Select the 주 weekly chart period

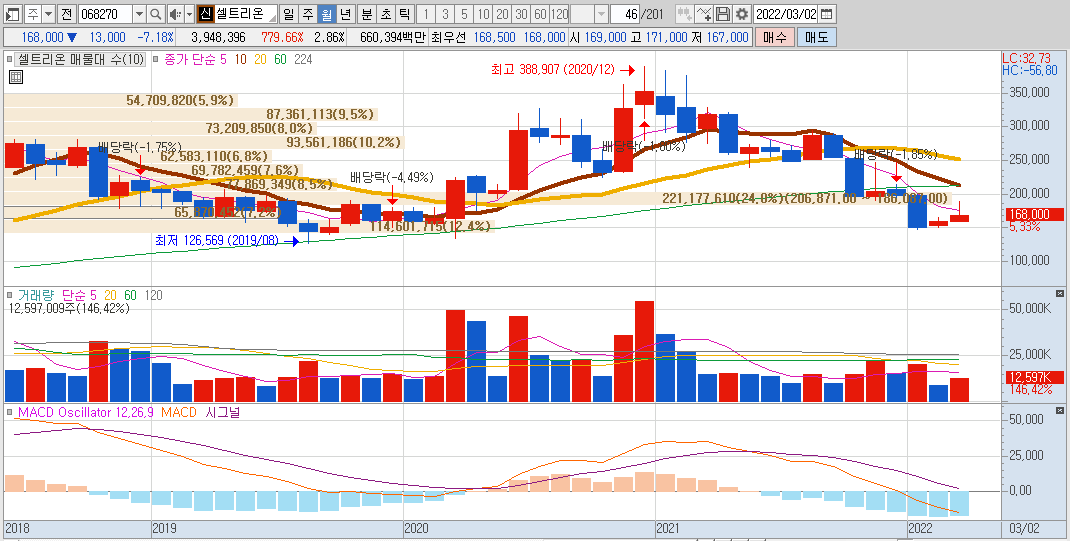tap(308, 14)
